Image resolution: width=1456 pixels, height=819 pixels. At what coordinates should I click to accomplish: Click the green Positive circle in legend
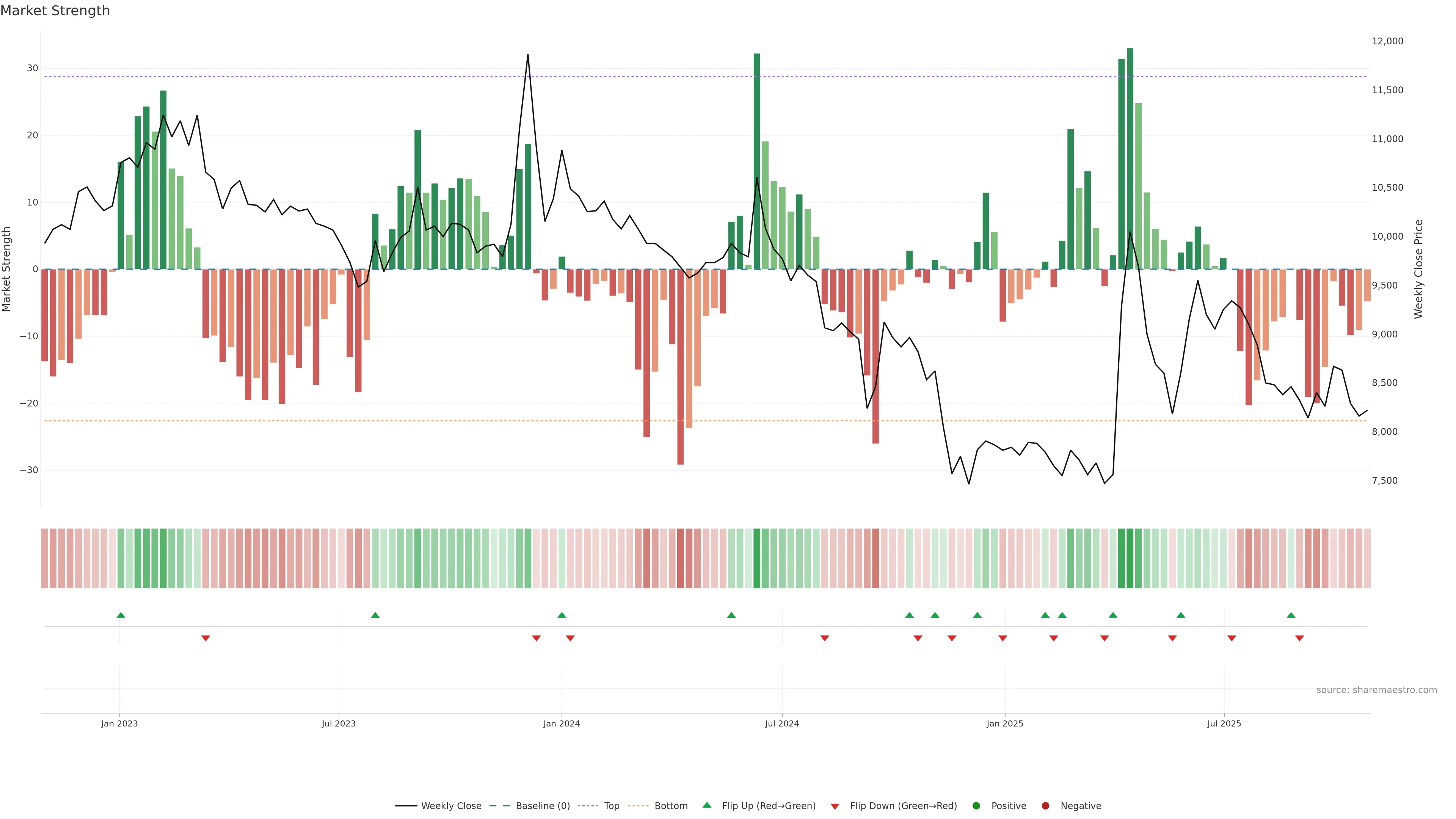pyautogui.click(x=976, y=805)
